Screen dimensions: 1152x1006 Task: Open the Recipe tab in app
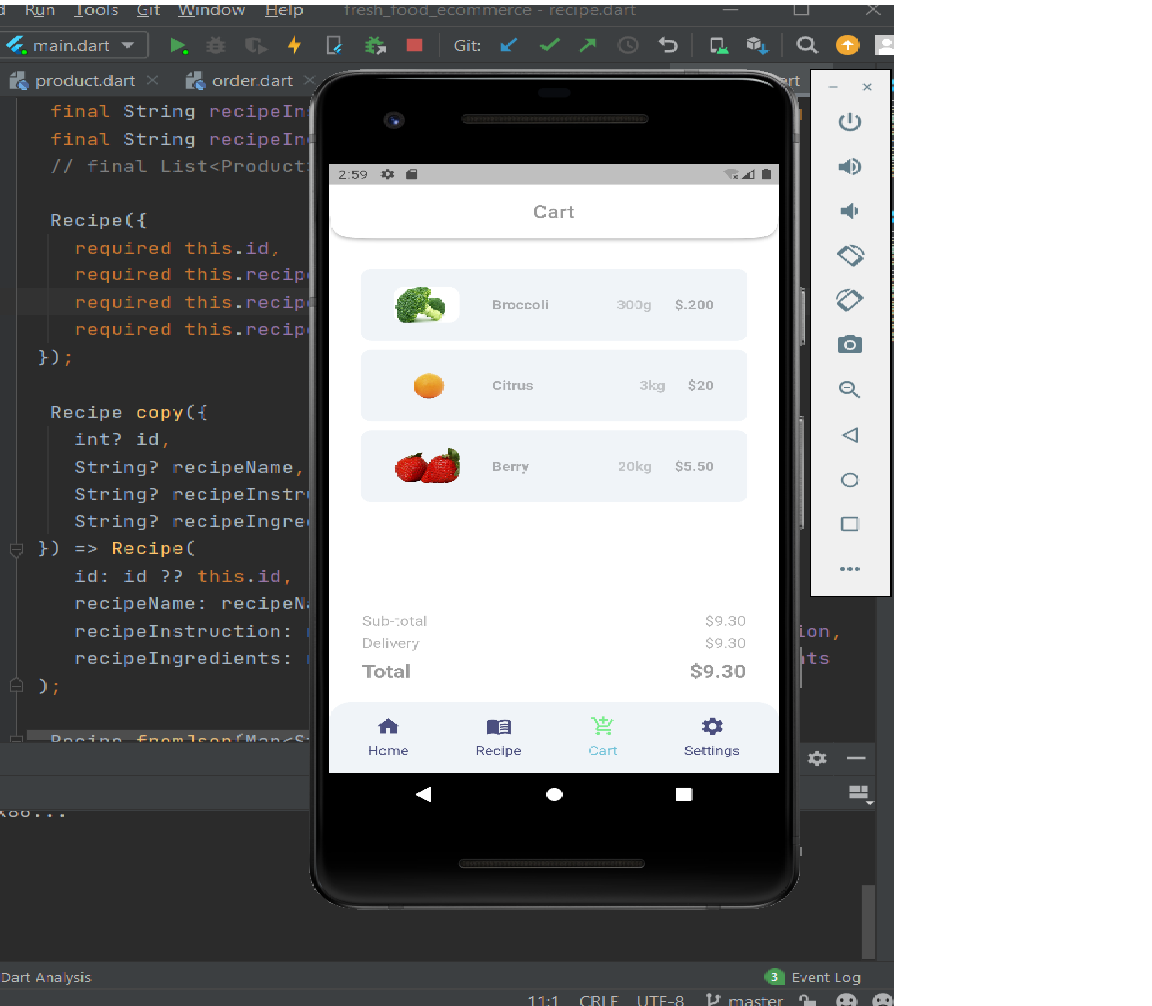[499, 737]
